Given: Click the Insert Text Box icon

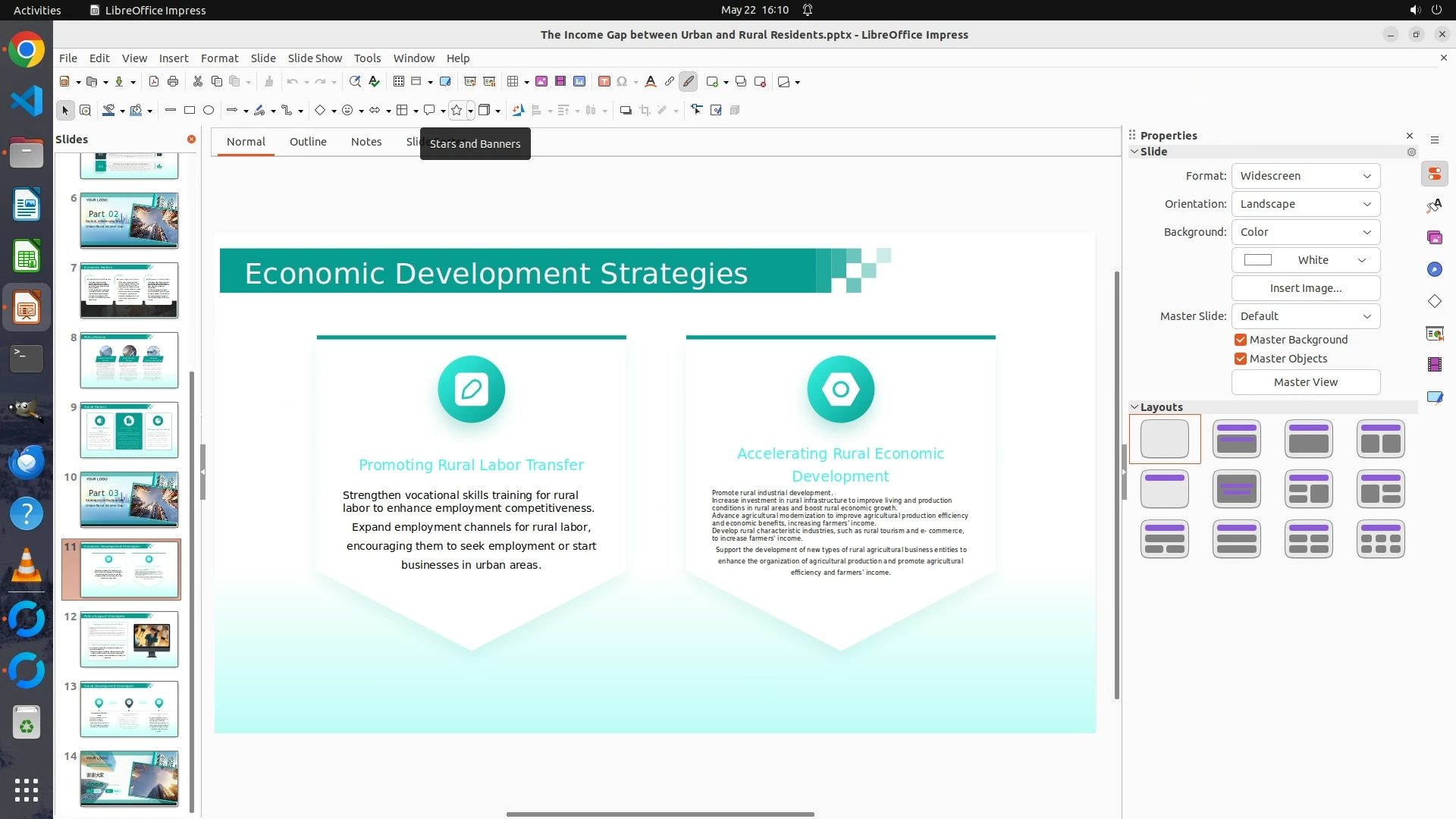Looking at the screenshot, I should pos(604,82).
